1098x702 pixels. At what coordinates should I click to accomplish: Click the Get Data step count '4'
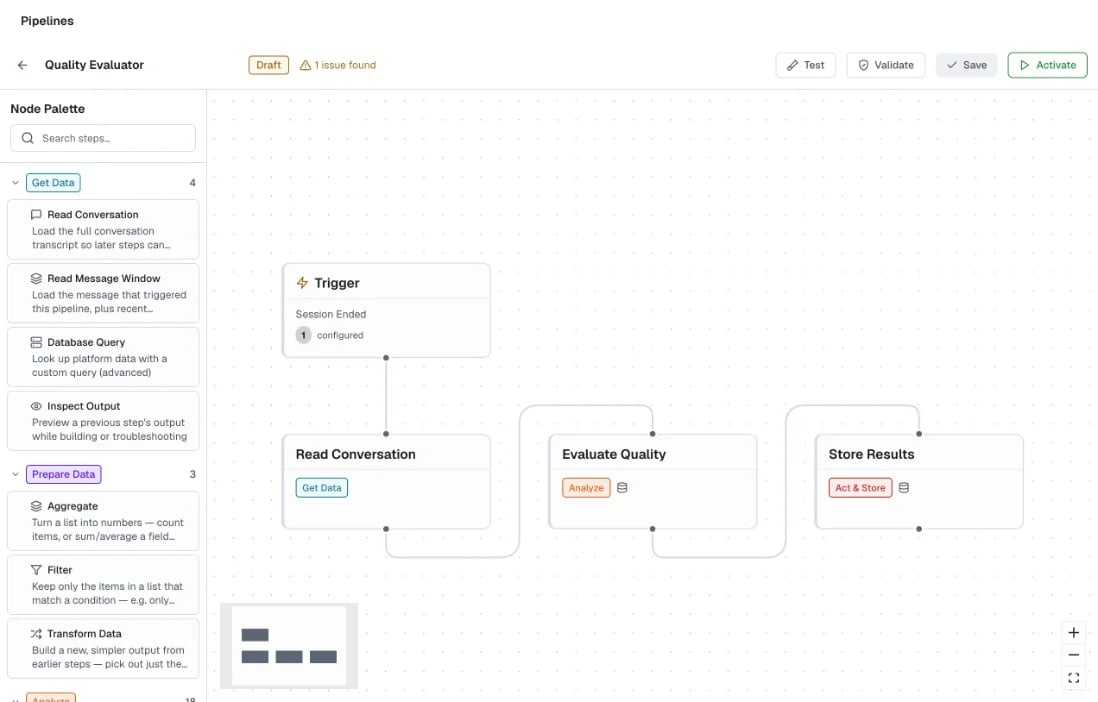[x=193, y=183]
